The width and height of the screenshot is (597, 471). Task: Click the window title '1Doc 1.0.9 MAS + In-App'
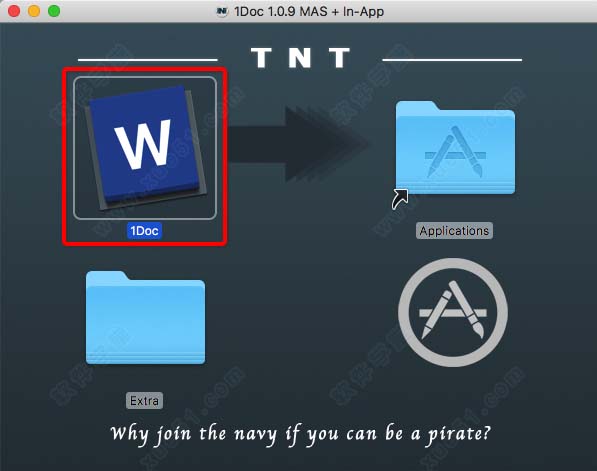click(309, 12)
